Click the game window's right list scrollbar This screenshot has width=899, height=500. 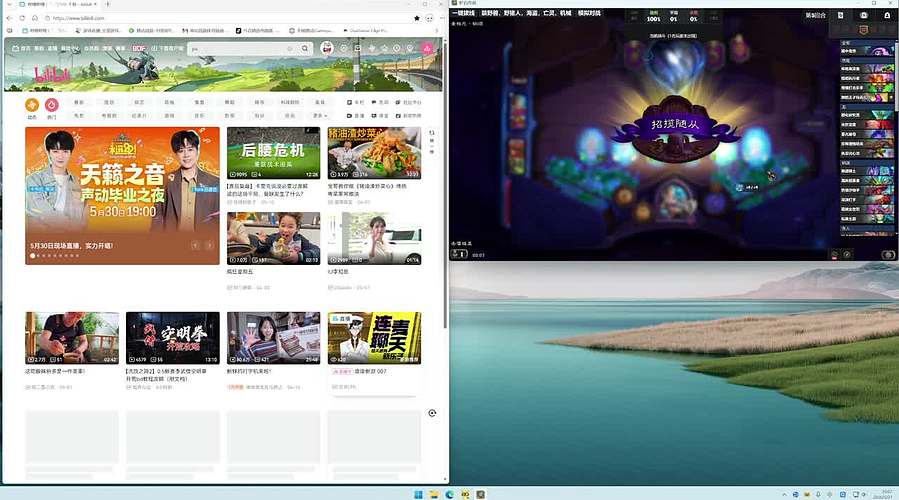pos(896,75)
